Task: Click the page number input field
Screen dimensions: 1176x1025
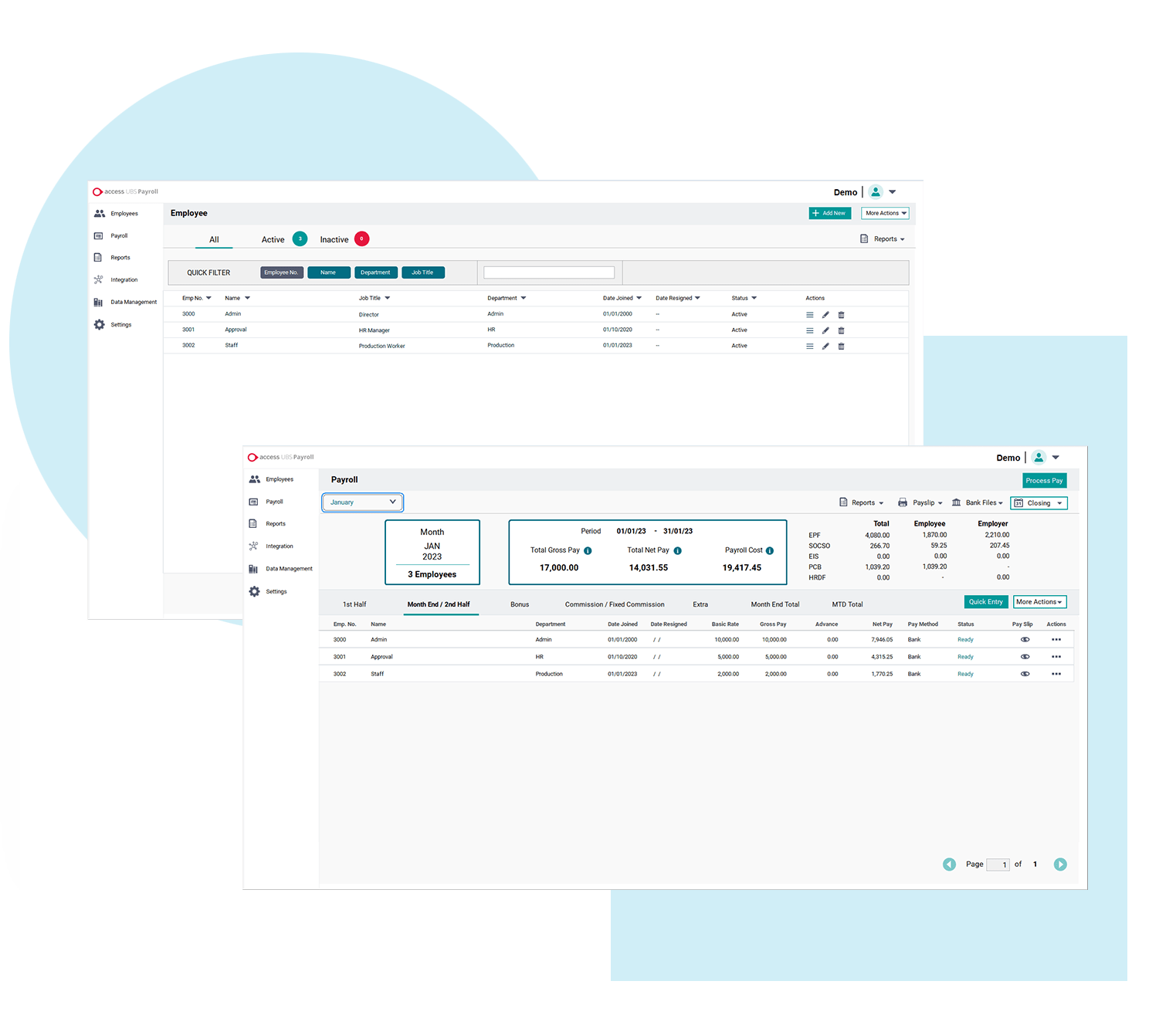Action: pyautogui.click(x=998, y=864)
